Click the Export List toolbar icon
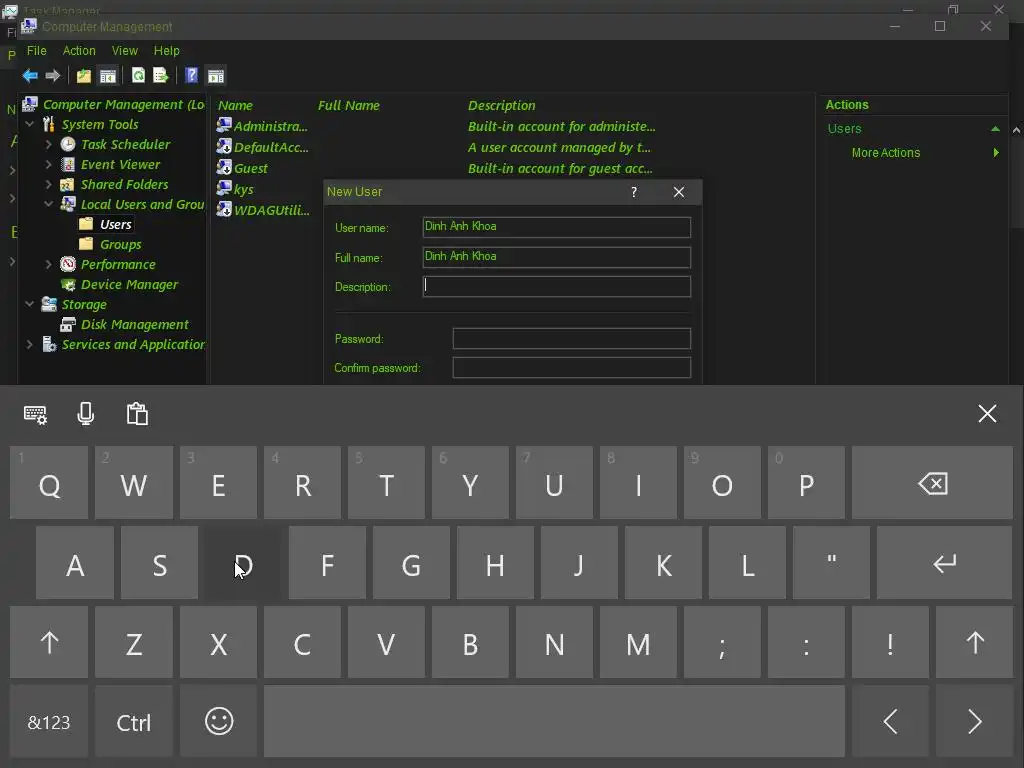This screenshot has height=768, width=1024. [x=161, y=76]
